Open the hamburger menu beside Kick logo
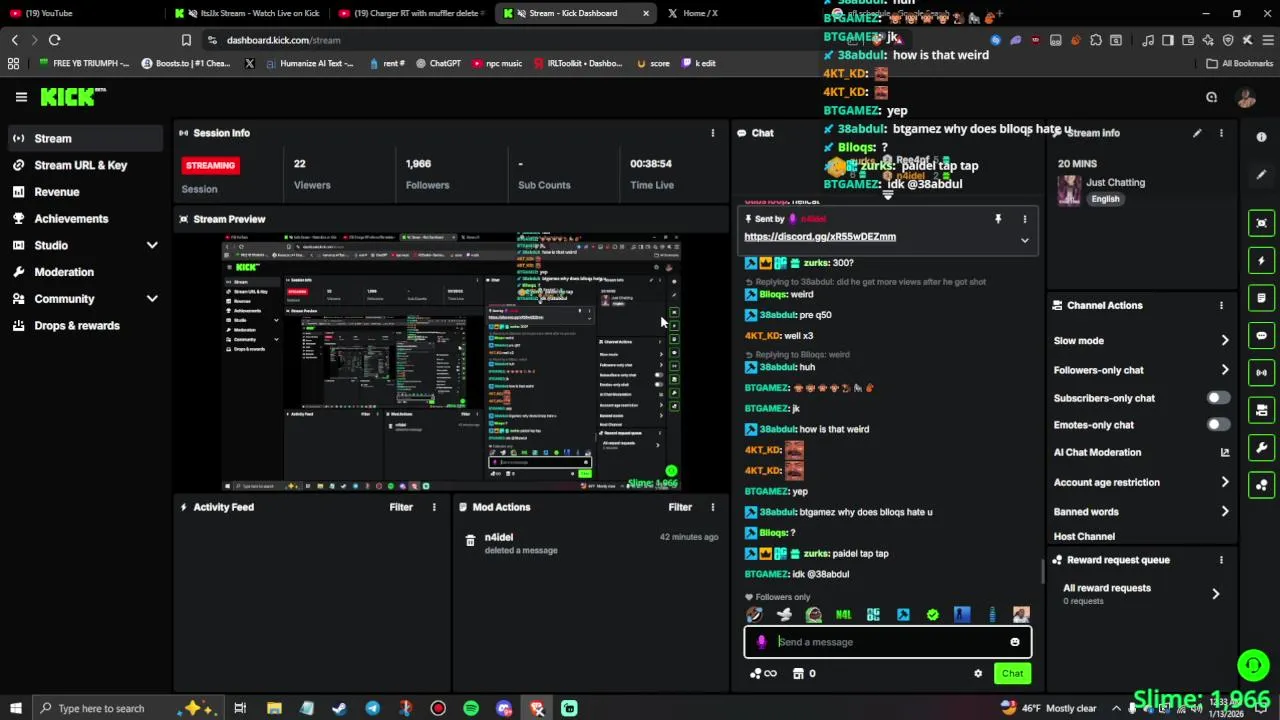Viewport: 1280px width, 720px height. (x=21, y=97)
